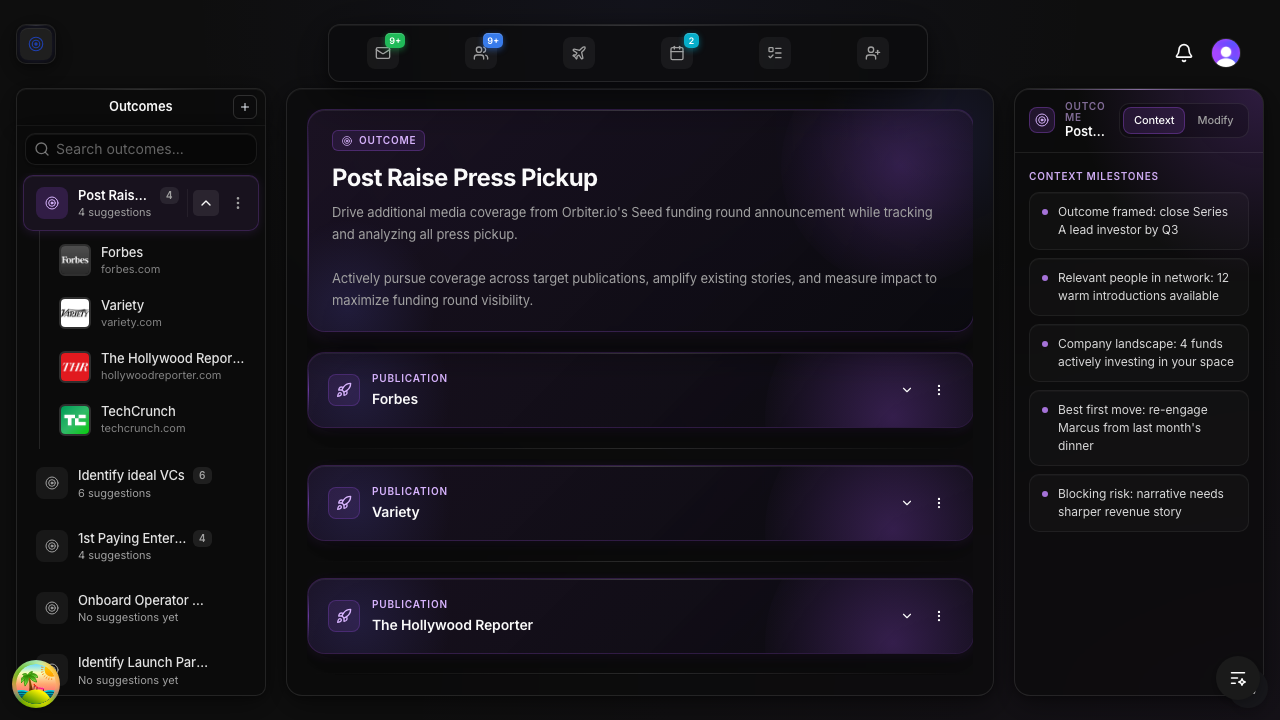Open the inbox with 9+ unread messages
The height and width of the screenshot is (720, 1280).
[x=383, y=52]
